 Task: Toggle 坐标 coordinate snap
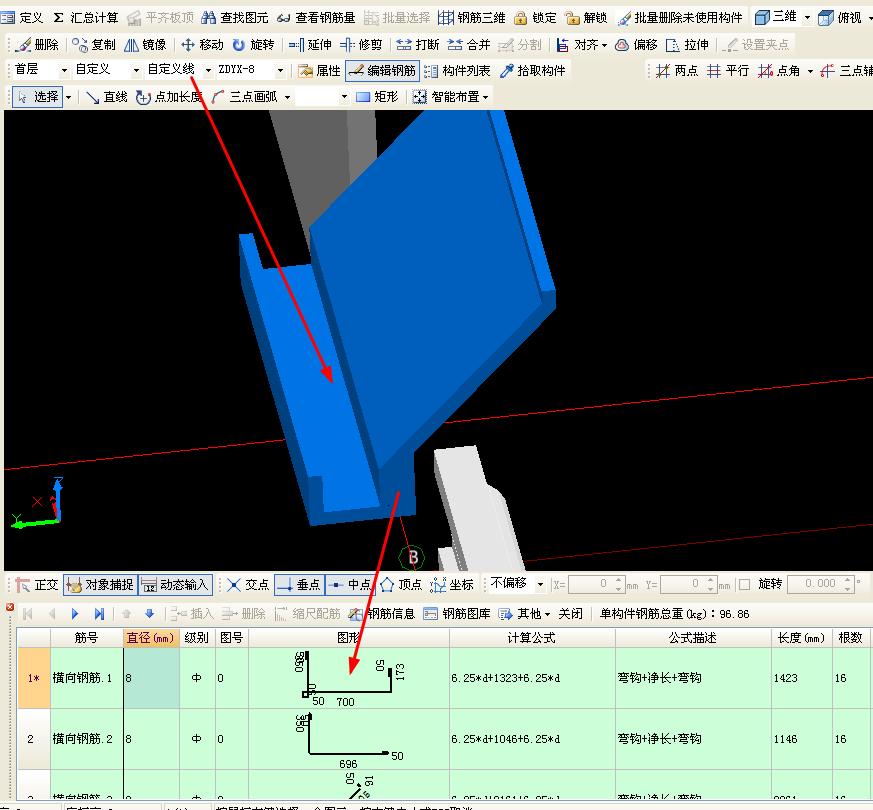click(x=452, y=585)
